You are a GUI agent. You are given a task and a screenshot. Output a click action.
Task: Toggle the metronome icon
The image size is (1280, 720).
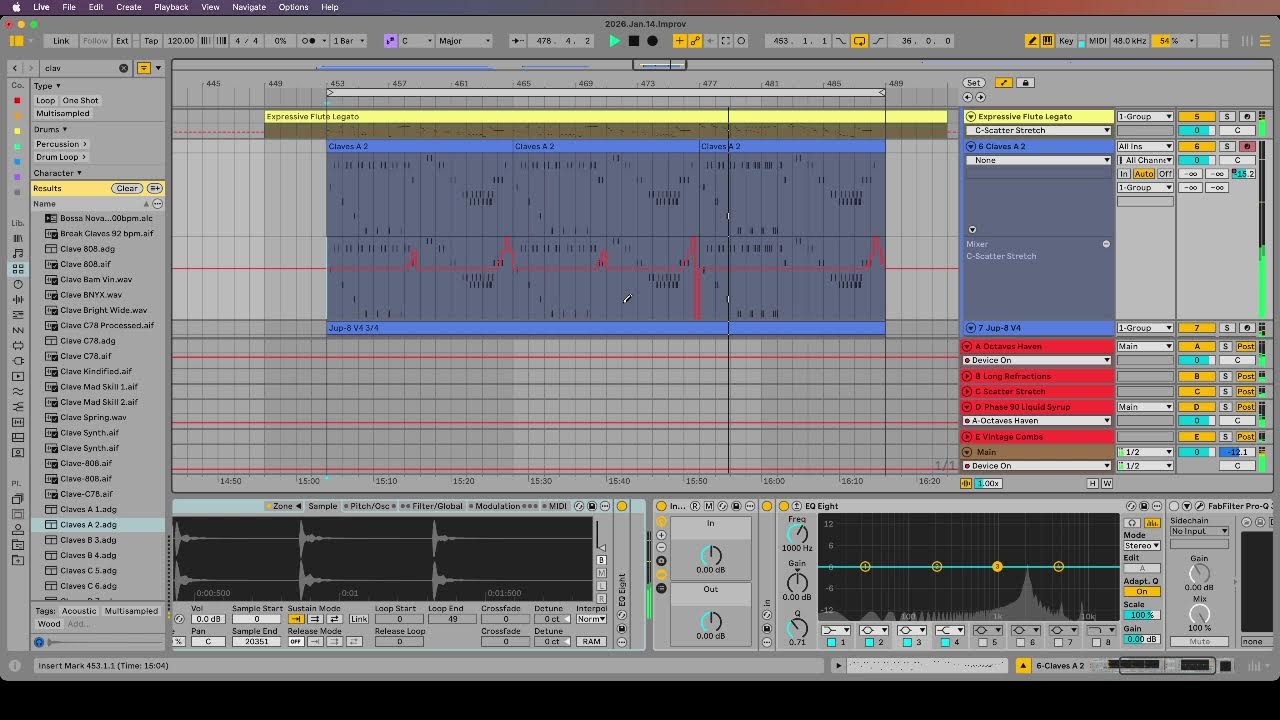coord(310,41)
